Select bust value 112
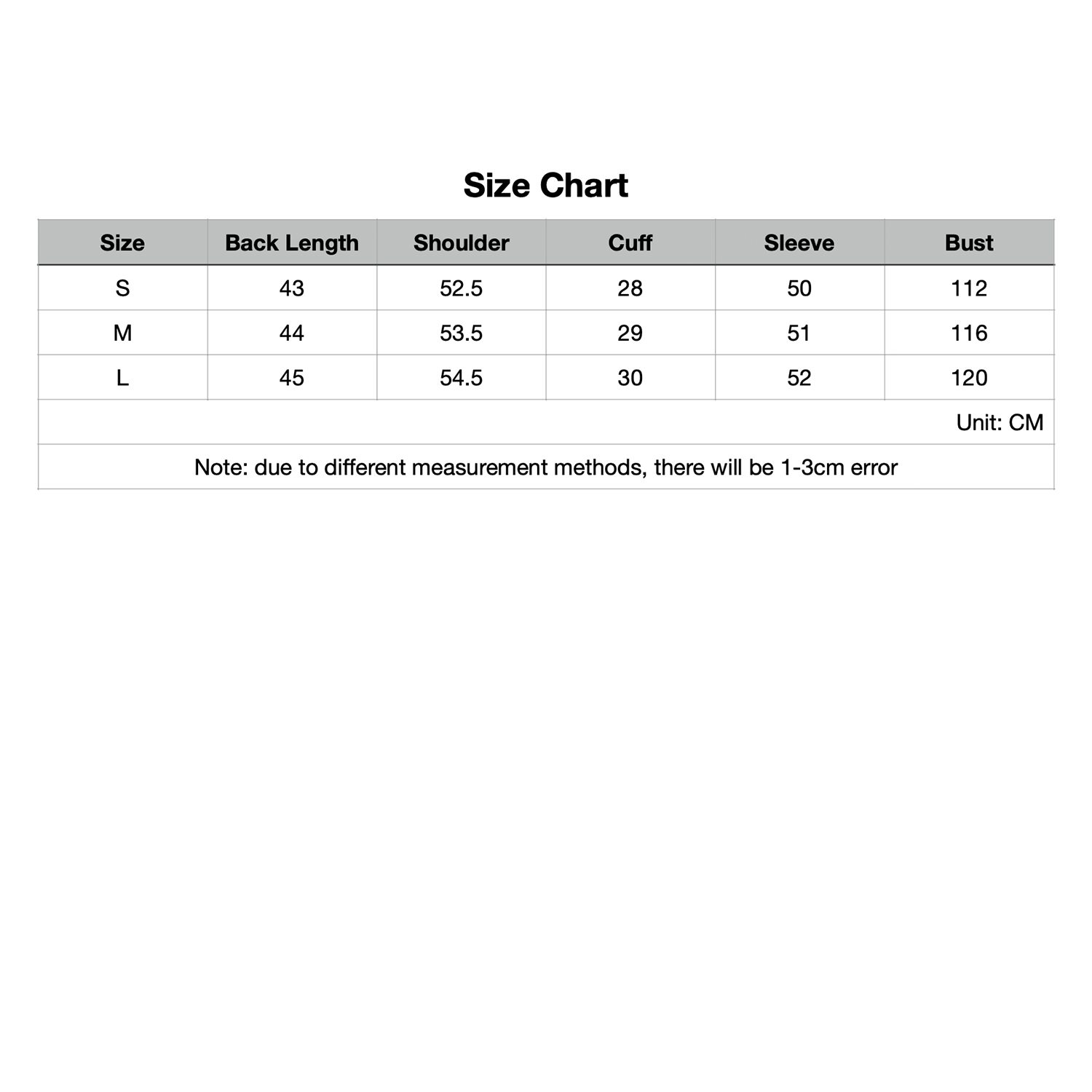The width and height of the screenshot is (1092, 1092). pos(968,288)
